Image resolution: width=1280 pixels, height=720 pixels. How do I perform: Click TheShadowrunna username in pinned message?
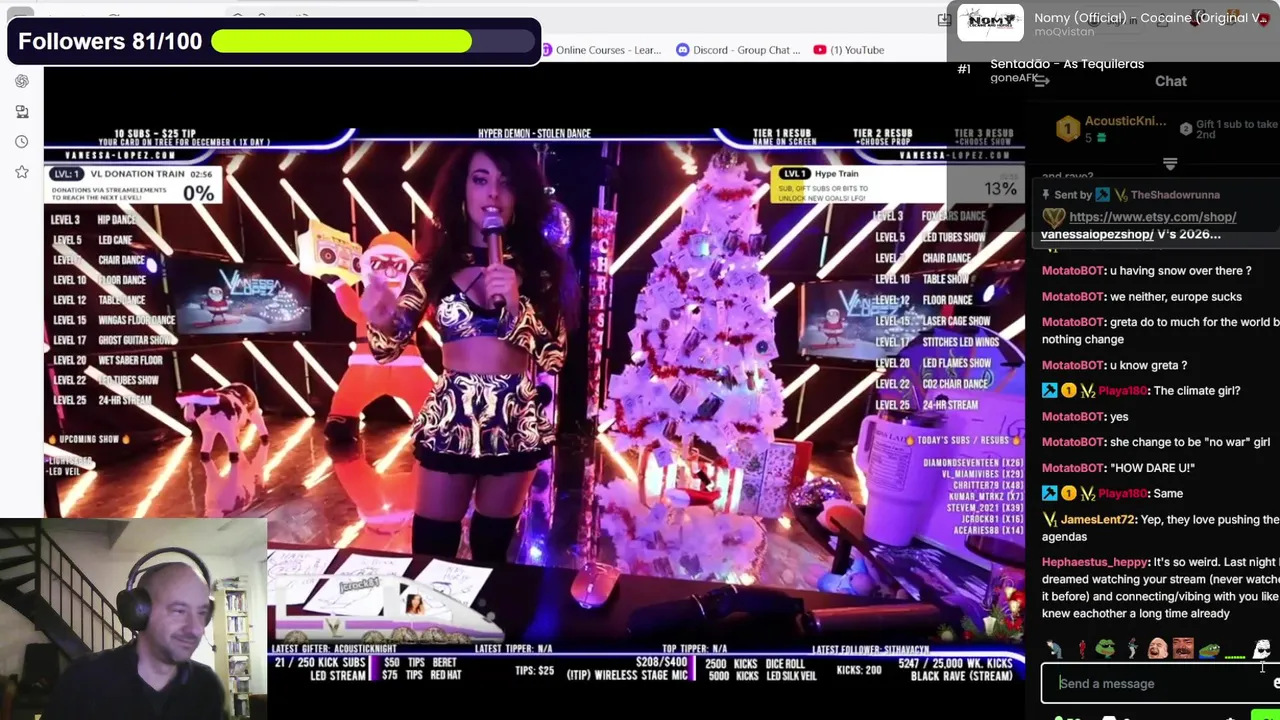(x=1175, y=195)
